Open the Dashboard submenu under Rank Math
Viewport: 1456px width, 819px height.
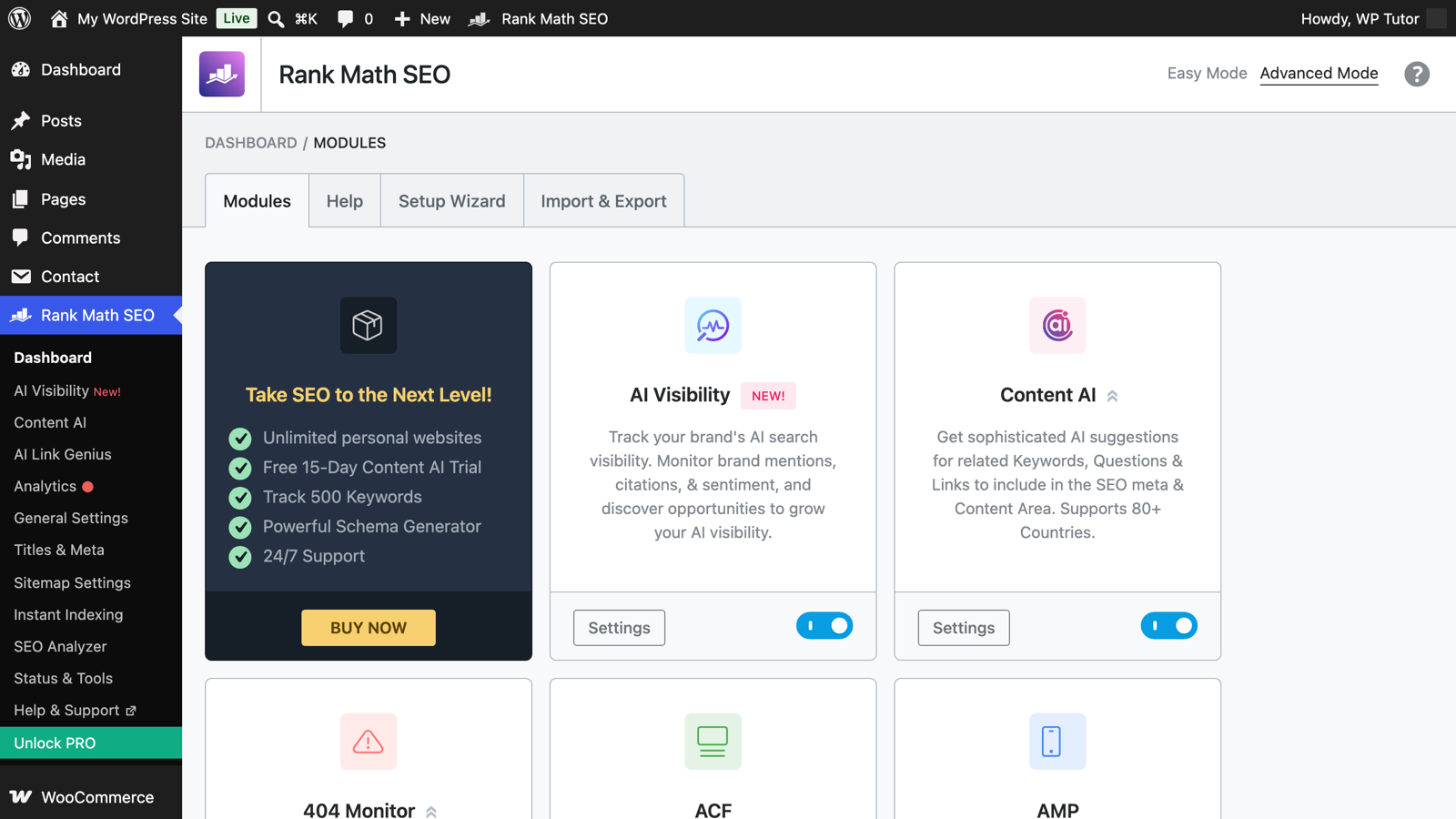(53, 358)
